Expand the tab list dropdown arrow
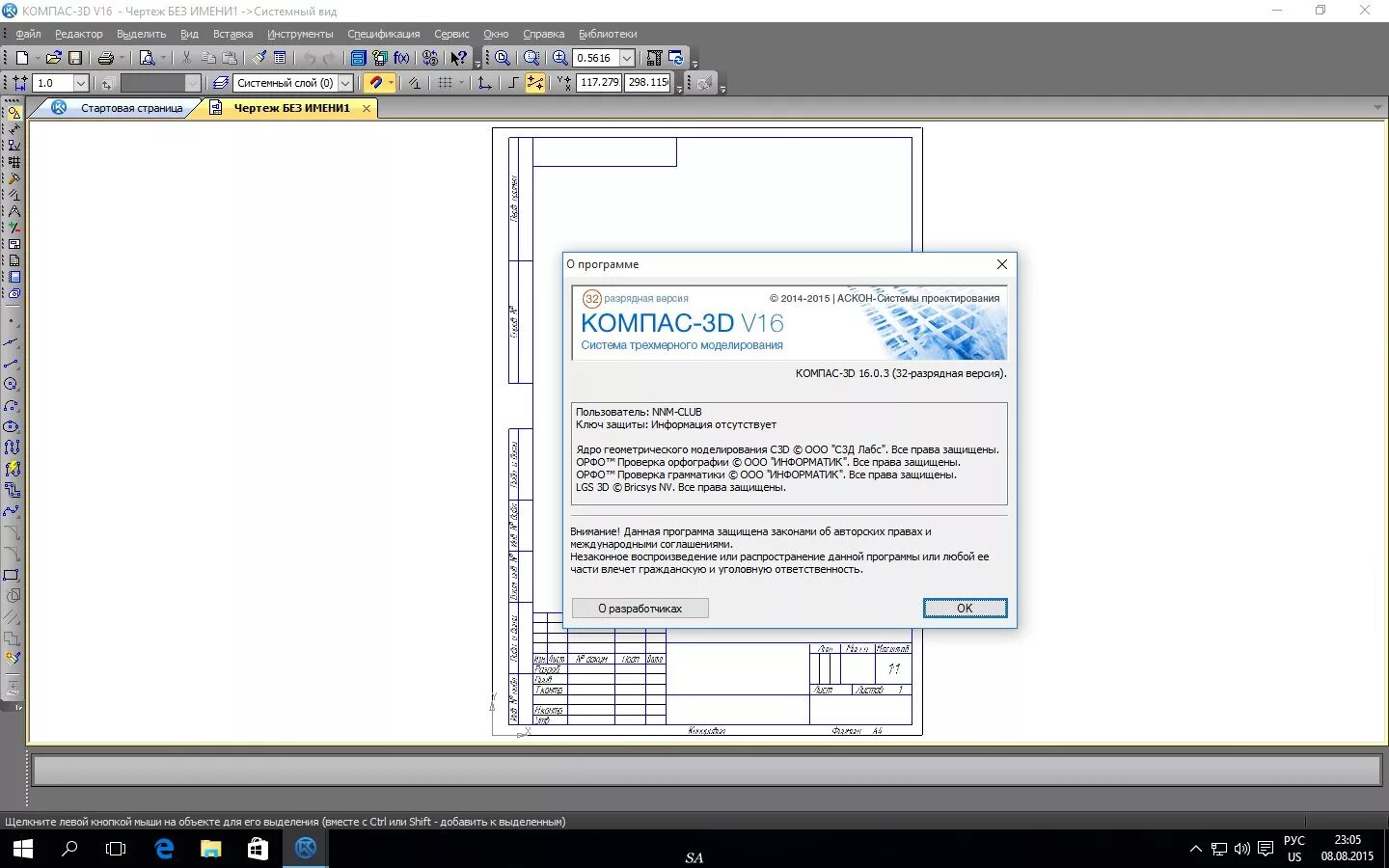The width and height of the screenshot is (1389, 868). coord(1377,108)
